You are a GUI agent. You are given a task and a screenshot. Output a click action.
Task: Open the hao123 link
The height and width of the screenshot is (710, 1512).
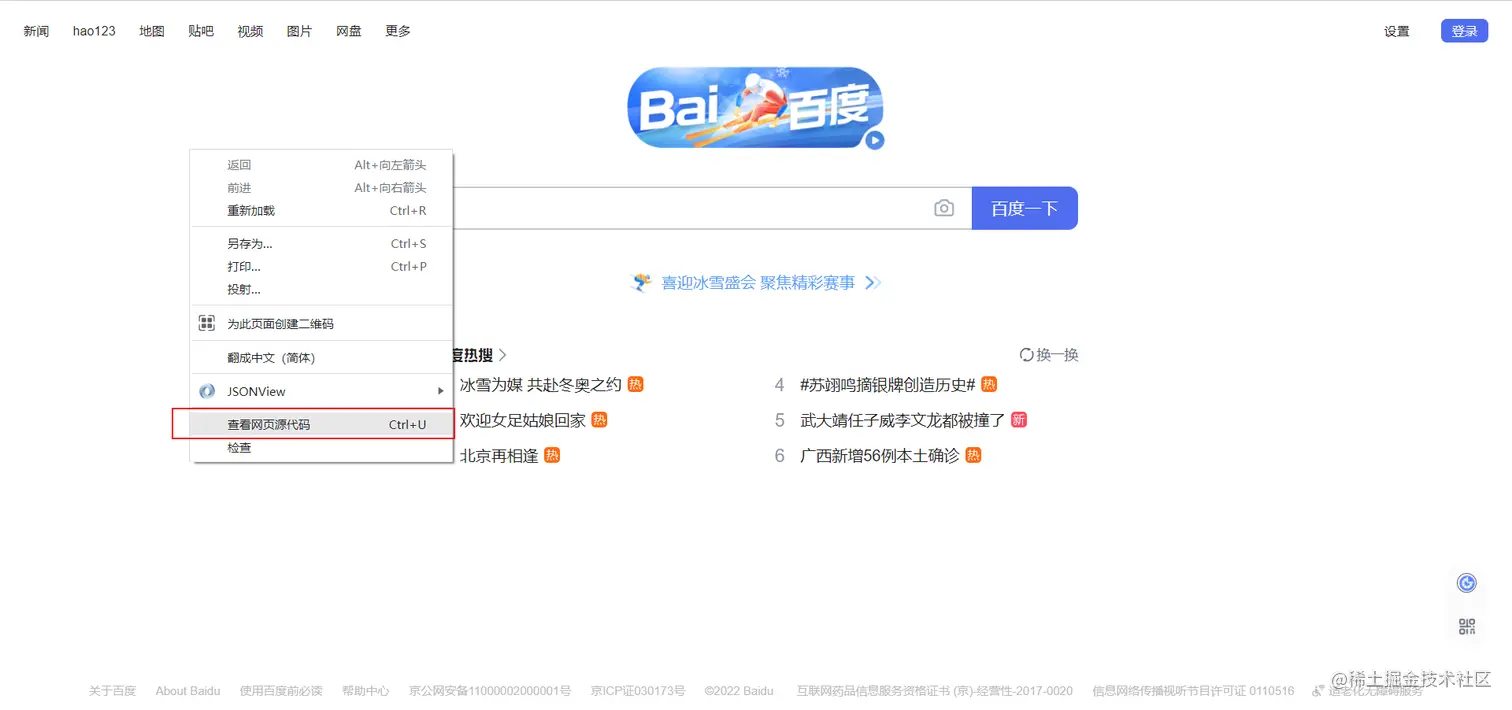[x=94, y=31]
